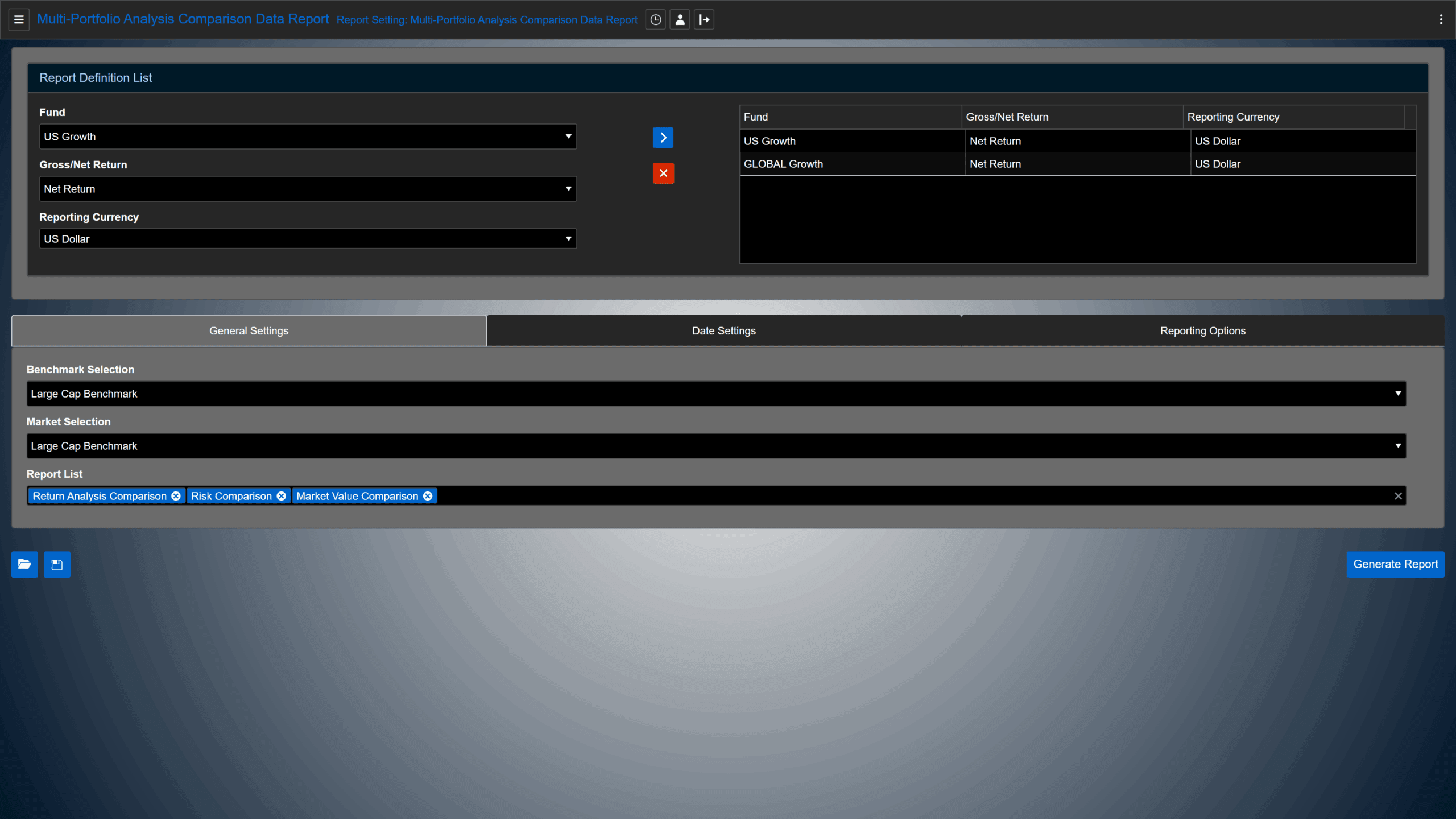Click the Report Setting link in header

(x=487, y=20)
